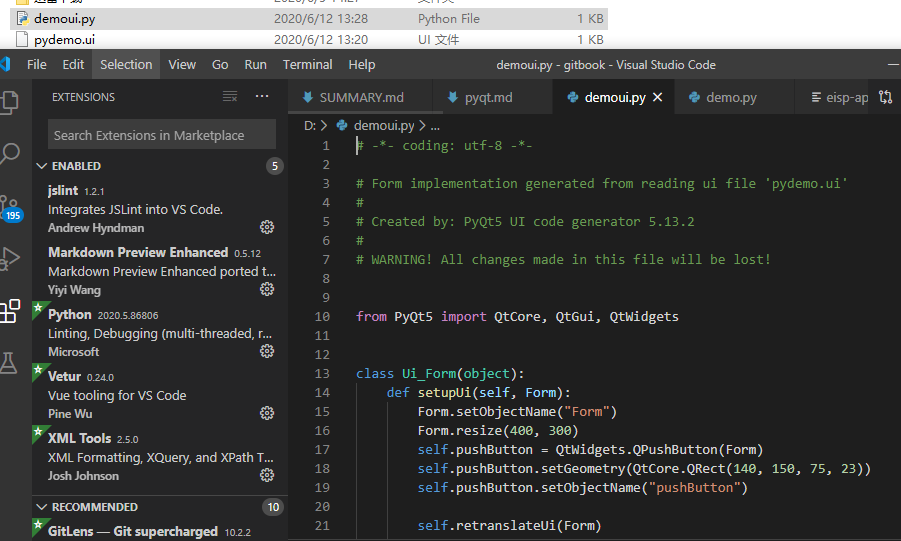Open the Search view in activity bar
The height and width of the screenshot is (541, 901).
click(10, 154)
